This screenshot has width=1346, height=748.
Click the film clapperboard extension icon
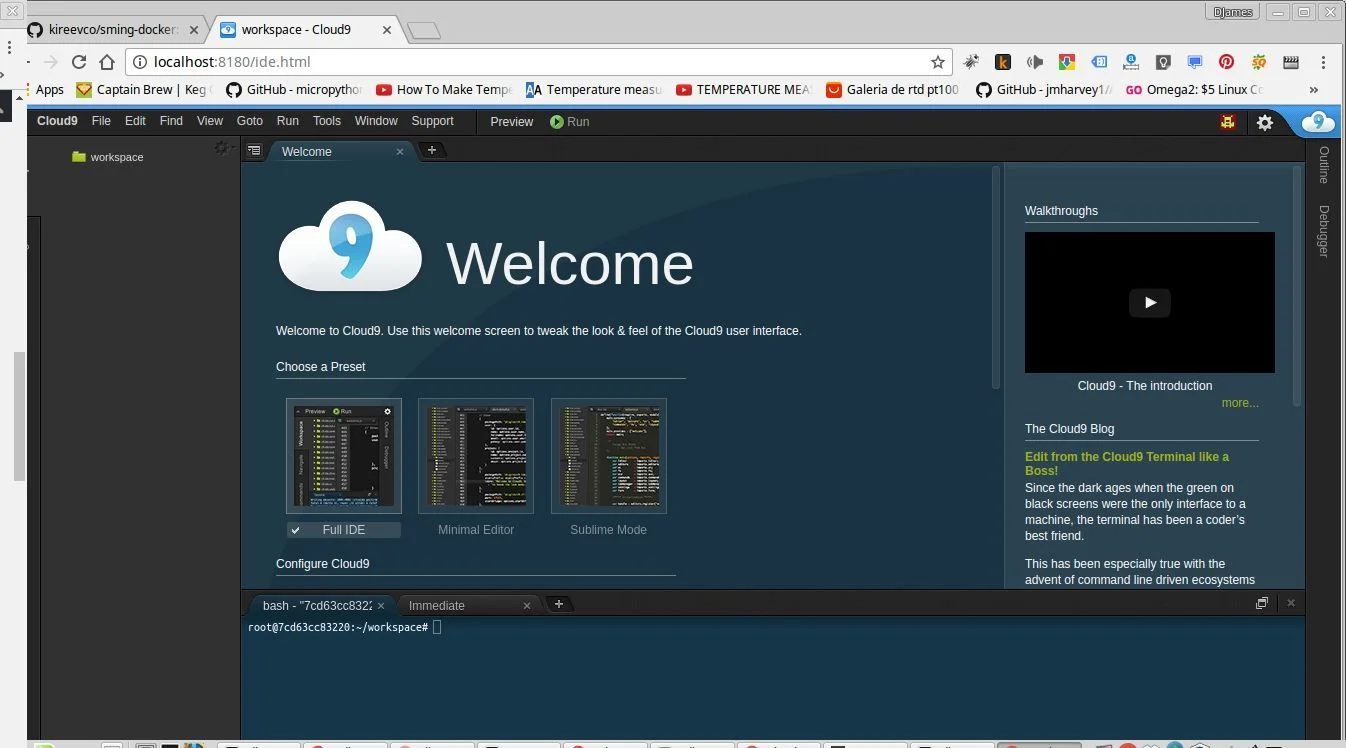click(x=1291, y=62)
